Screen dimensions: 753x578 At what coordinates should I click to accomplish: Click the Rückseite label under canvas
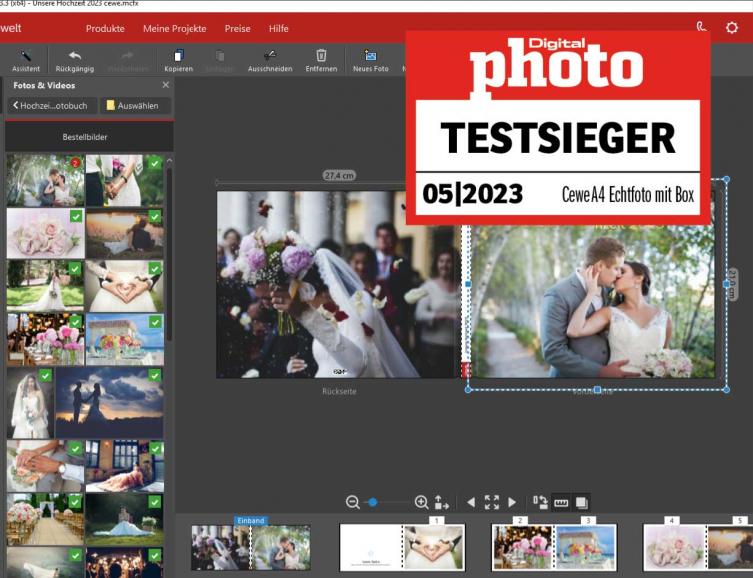tap(339, 391)
